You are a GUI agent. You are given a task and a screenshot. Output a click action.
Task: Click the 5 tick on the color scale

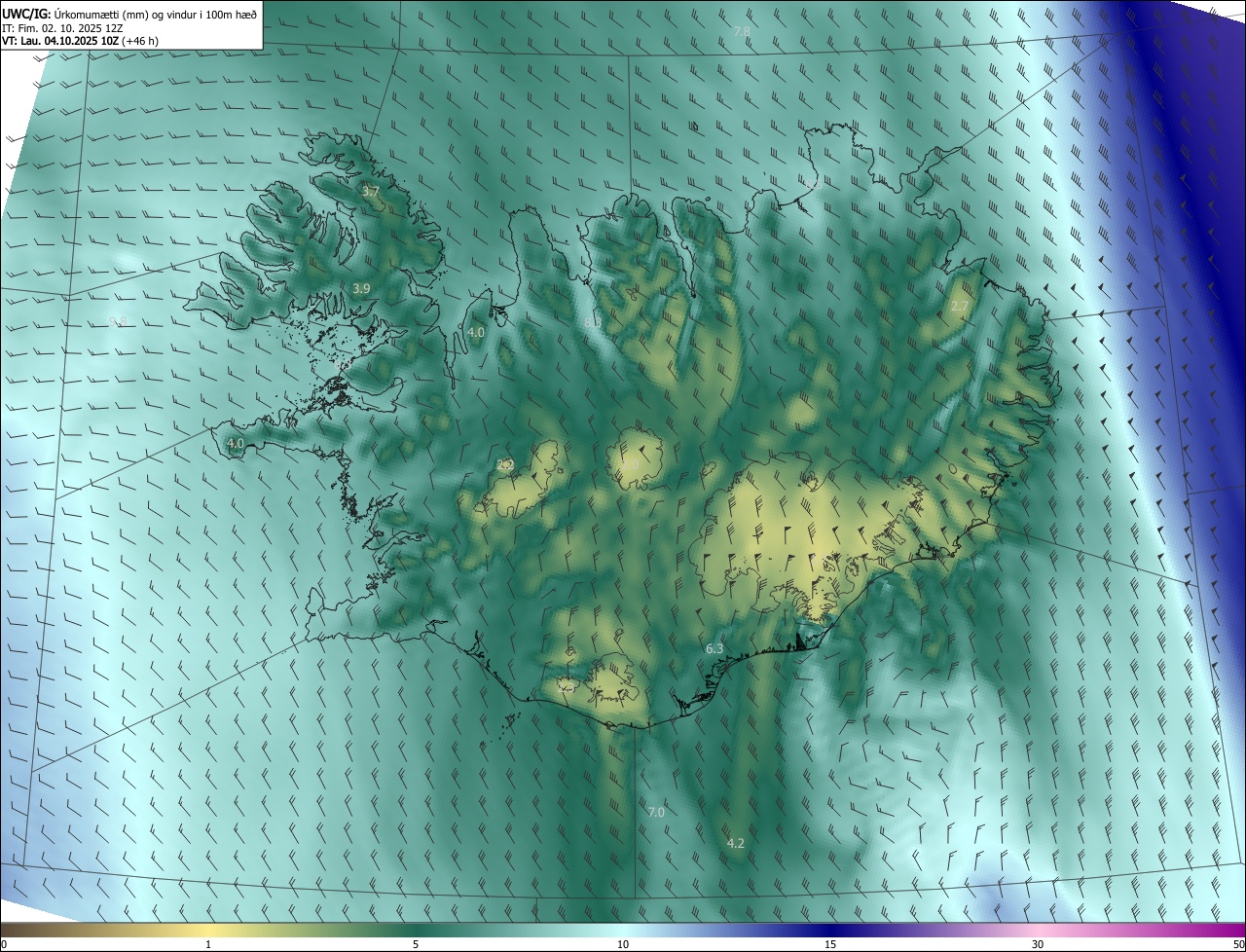pos(416,944)
